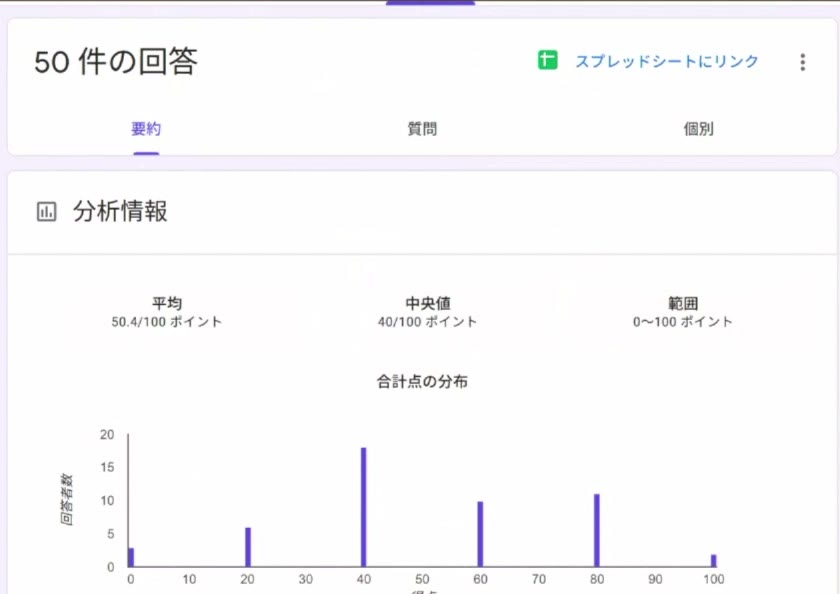Click the histogram bar at score 0
Viewport: 840px width, 594px height.
pos(131,558)
